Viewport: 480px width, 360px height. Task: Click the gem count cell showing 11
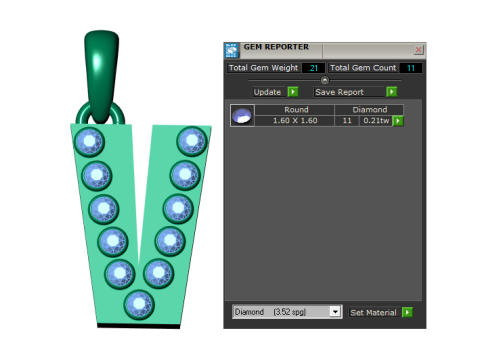tap(347, 121)
